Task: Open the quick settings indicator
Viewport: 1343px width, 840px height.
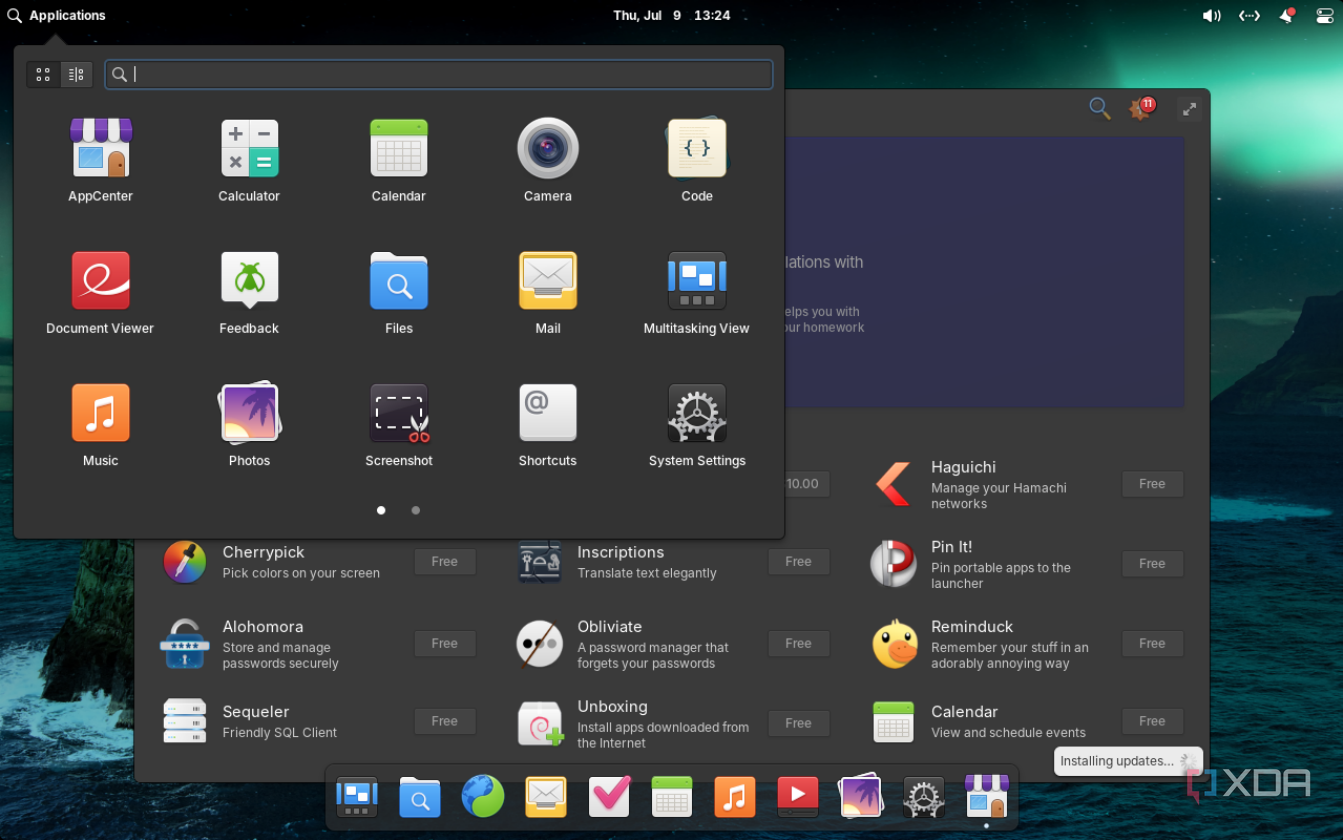Action: click(1324, 15)
